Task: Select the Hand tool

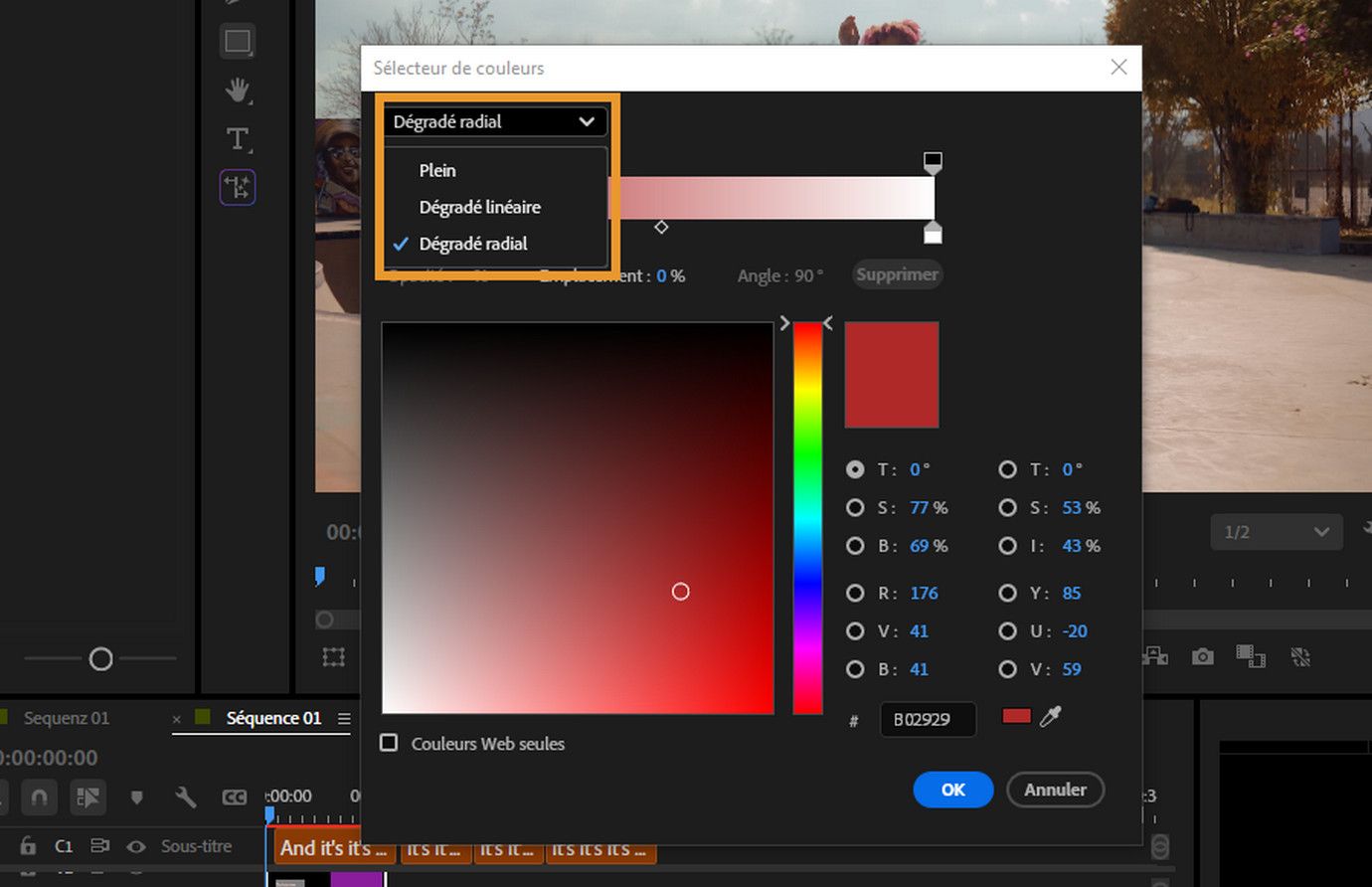Action: 237,89
